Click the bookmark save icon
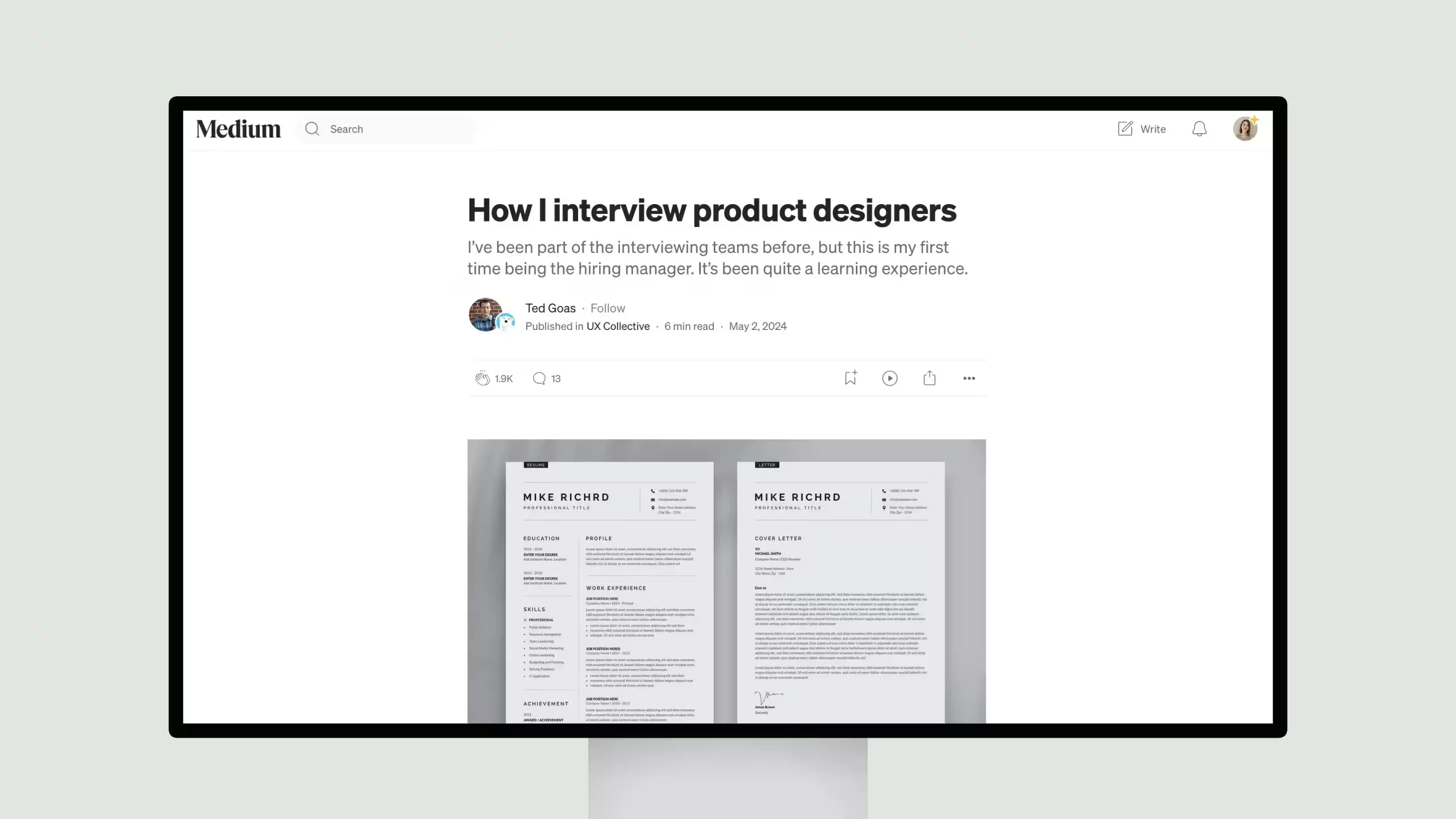This screenshot has height=819, width=1456. tap(850, 378)
